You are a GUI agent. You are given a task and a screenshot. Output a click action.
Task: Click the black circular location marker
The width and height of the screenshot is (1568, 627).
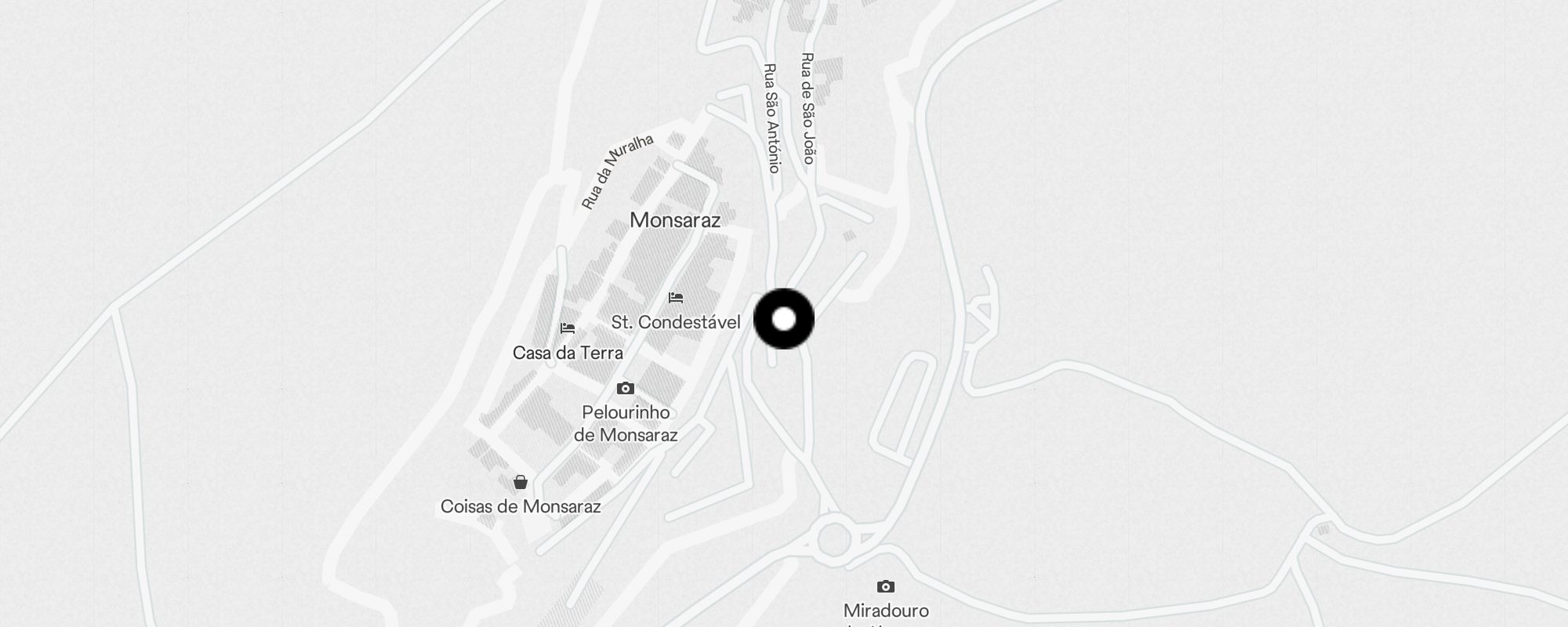784,319
